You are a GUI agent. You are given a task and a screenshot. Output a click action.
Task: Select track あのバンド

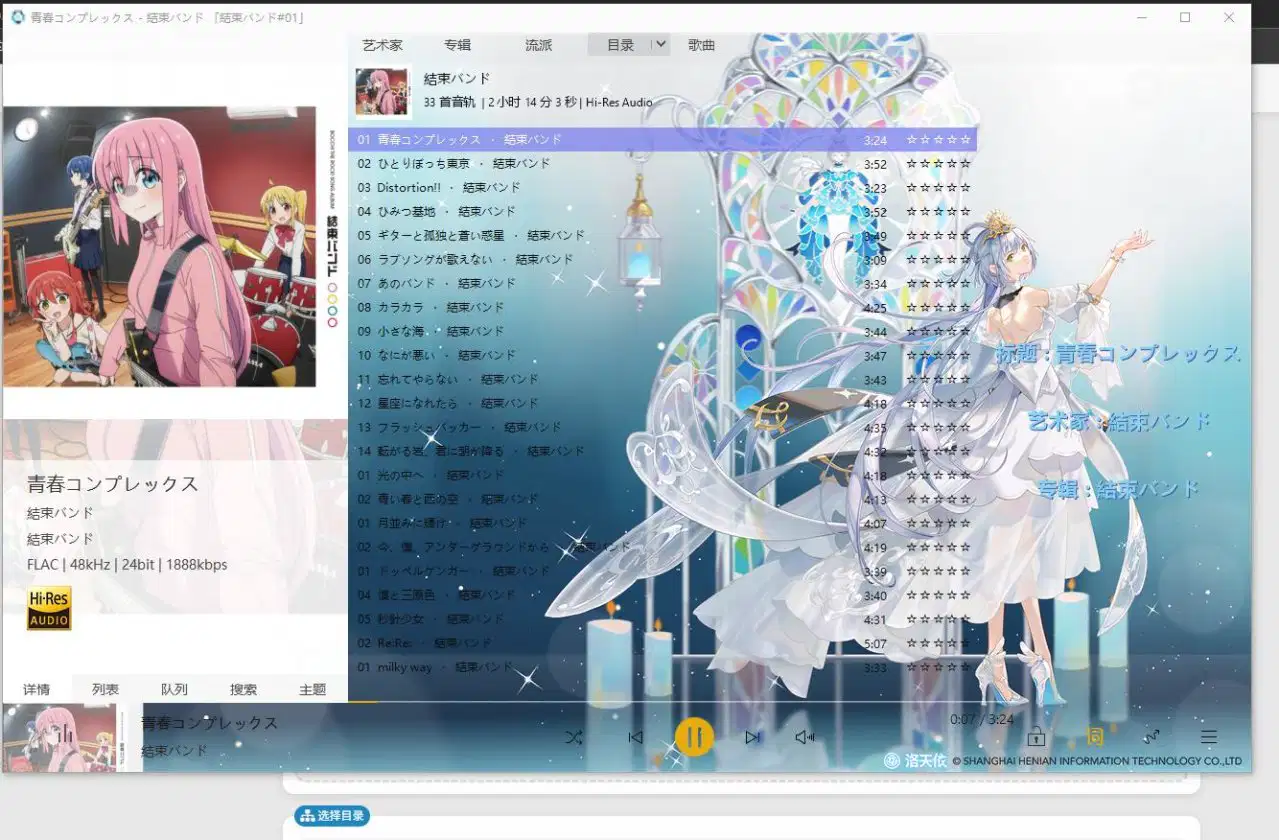pyautogui.click(x=662, y=284)
